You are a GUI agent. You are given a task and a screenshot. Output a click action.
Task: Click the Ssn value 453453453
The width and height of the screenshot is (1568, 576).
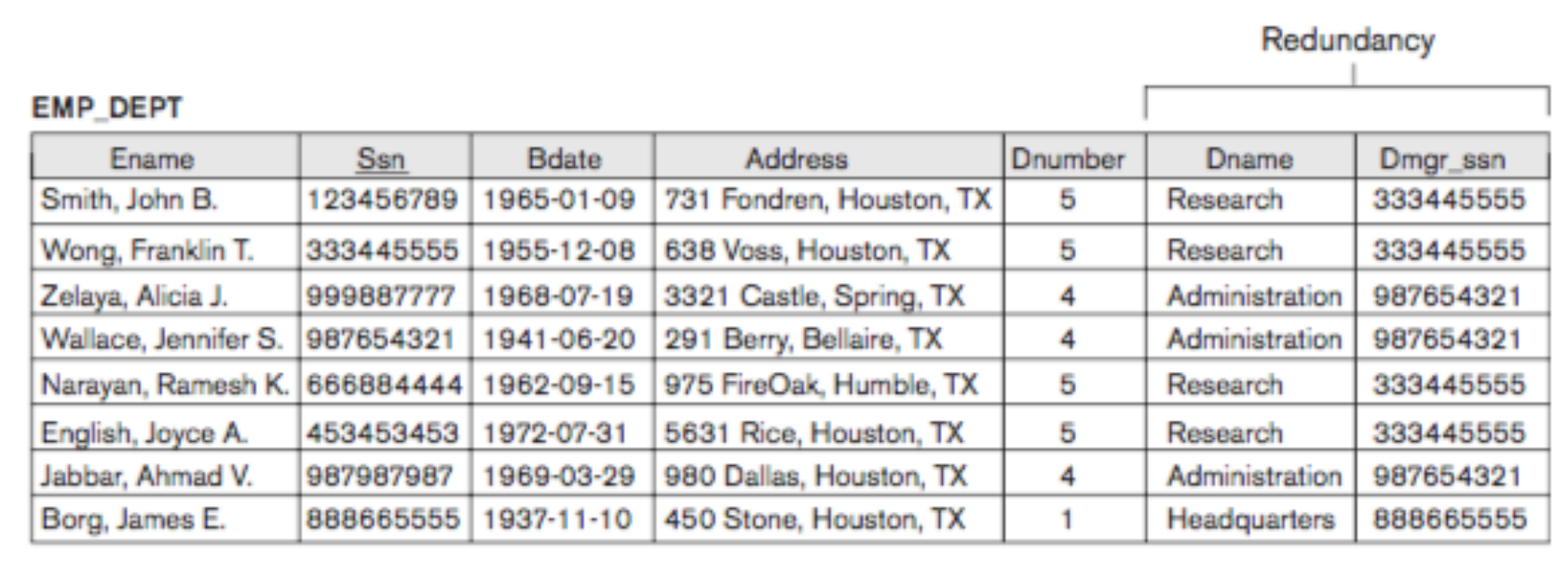[x=382, y=432]
